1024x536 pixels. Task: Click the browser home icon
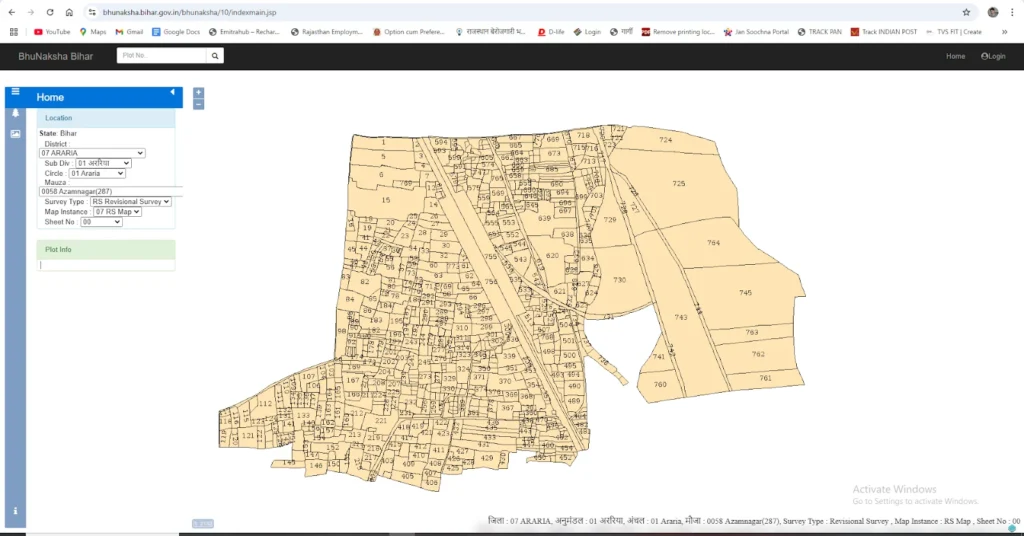pos(69,12)
